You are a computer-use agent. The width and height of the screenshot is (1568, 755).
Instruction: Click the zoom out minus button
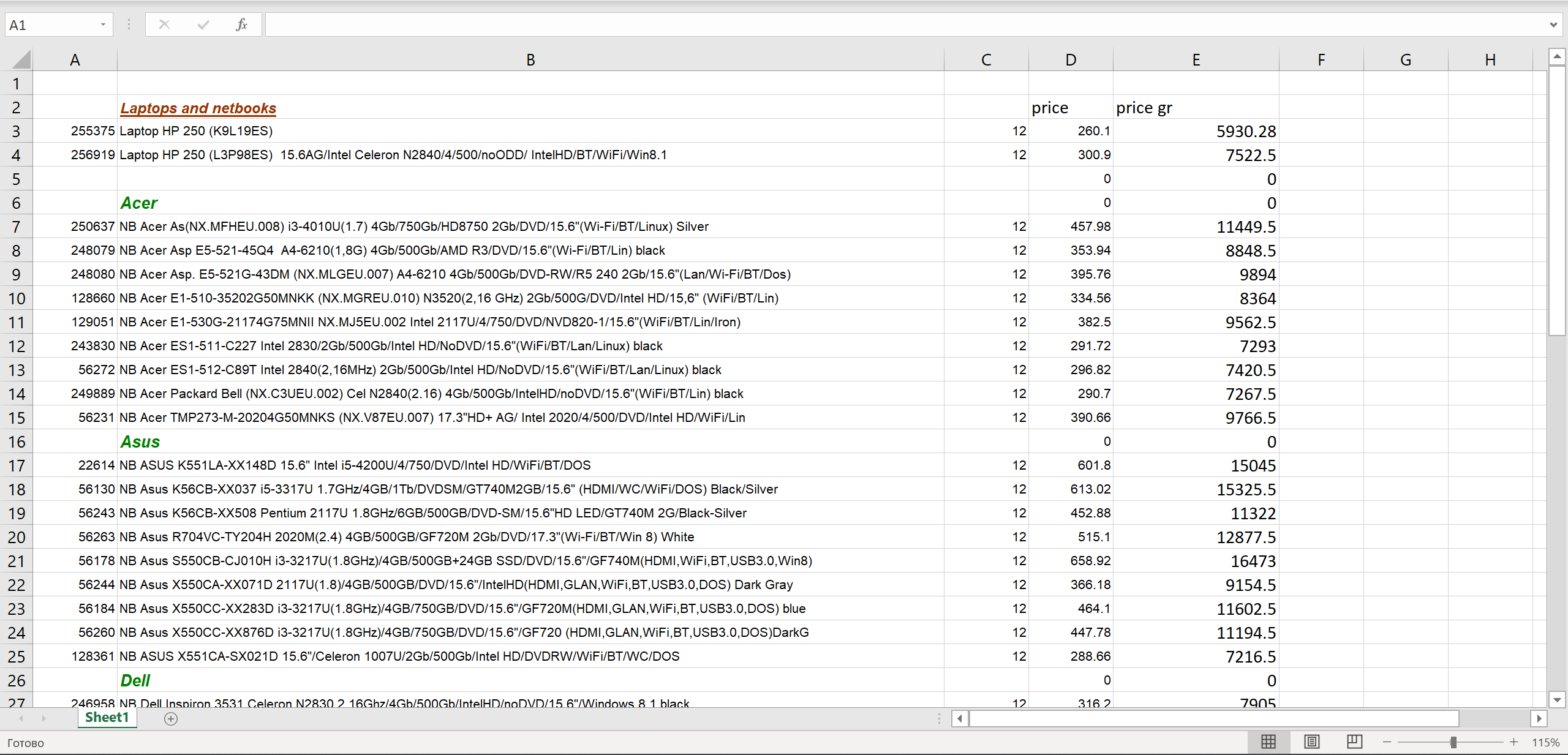(1387, 742)
